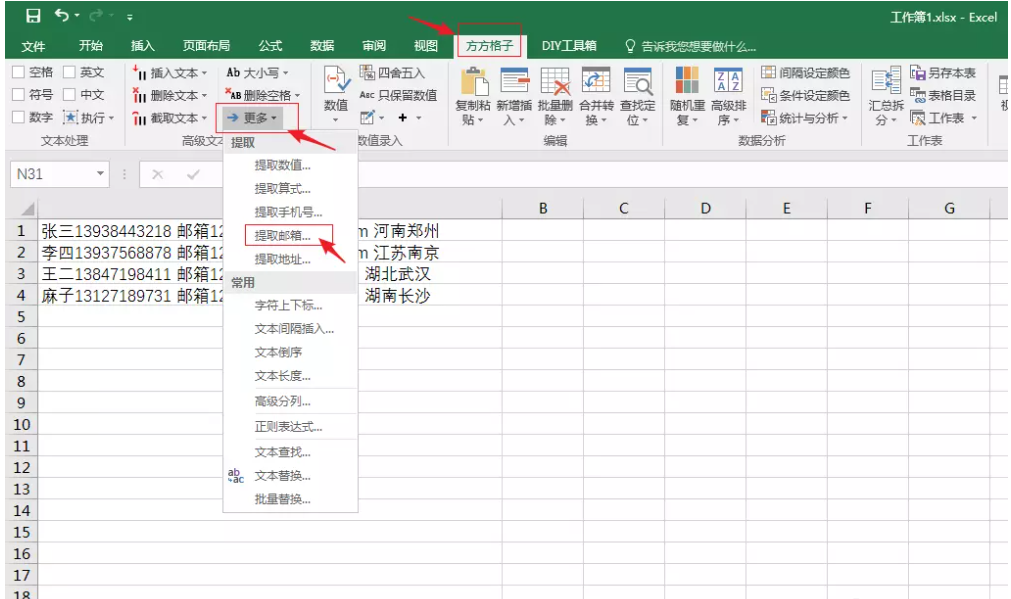Switch to the 开始 tab

90,46
